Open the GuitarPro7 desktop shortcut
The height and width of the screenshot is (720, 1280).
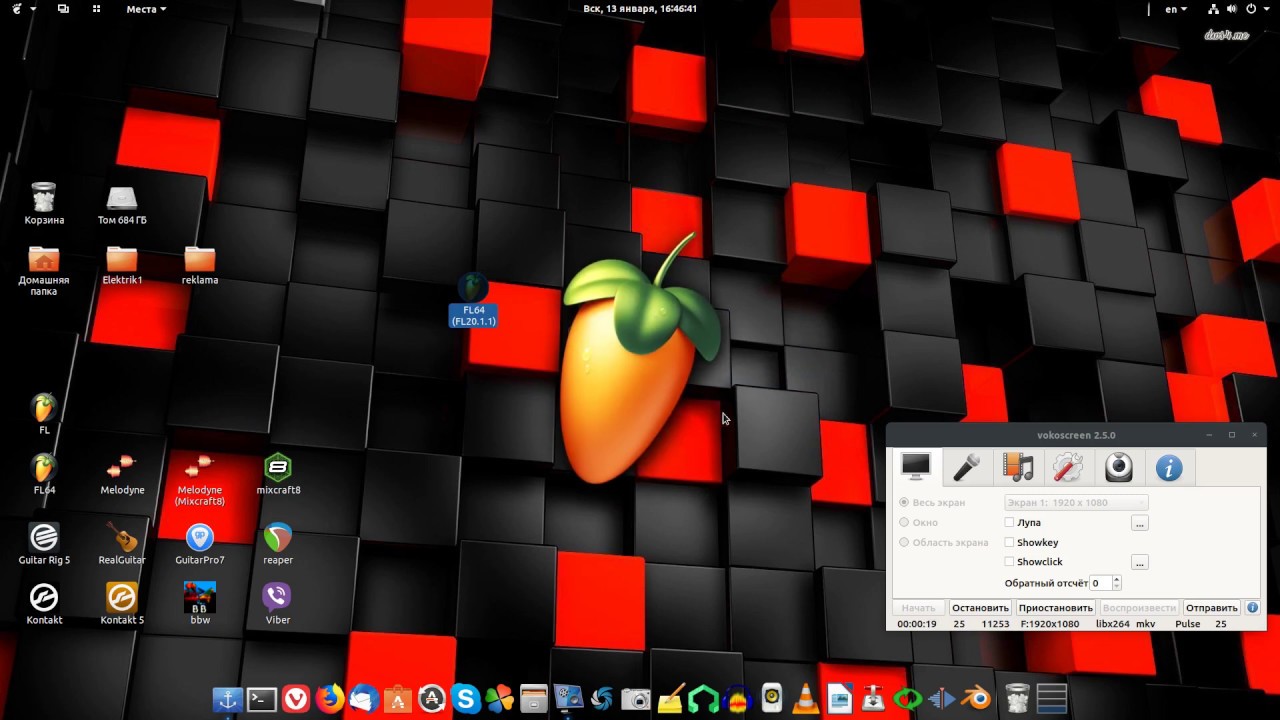pos(200,544)
